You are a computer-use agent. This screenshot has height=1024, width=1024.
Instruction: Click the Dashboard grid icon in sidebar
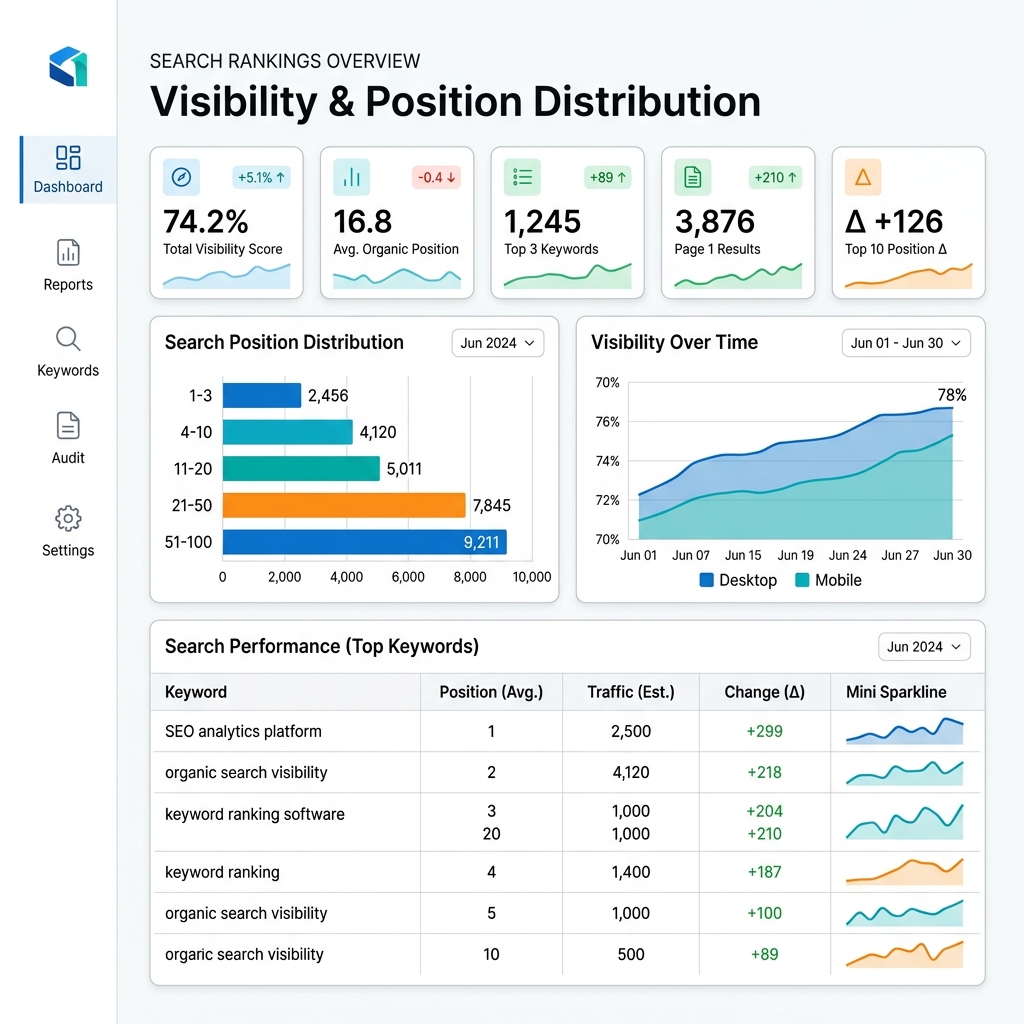(68, 157)
